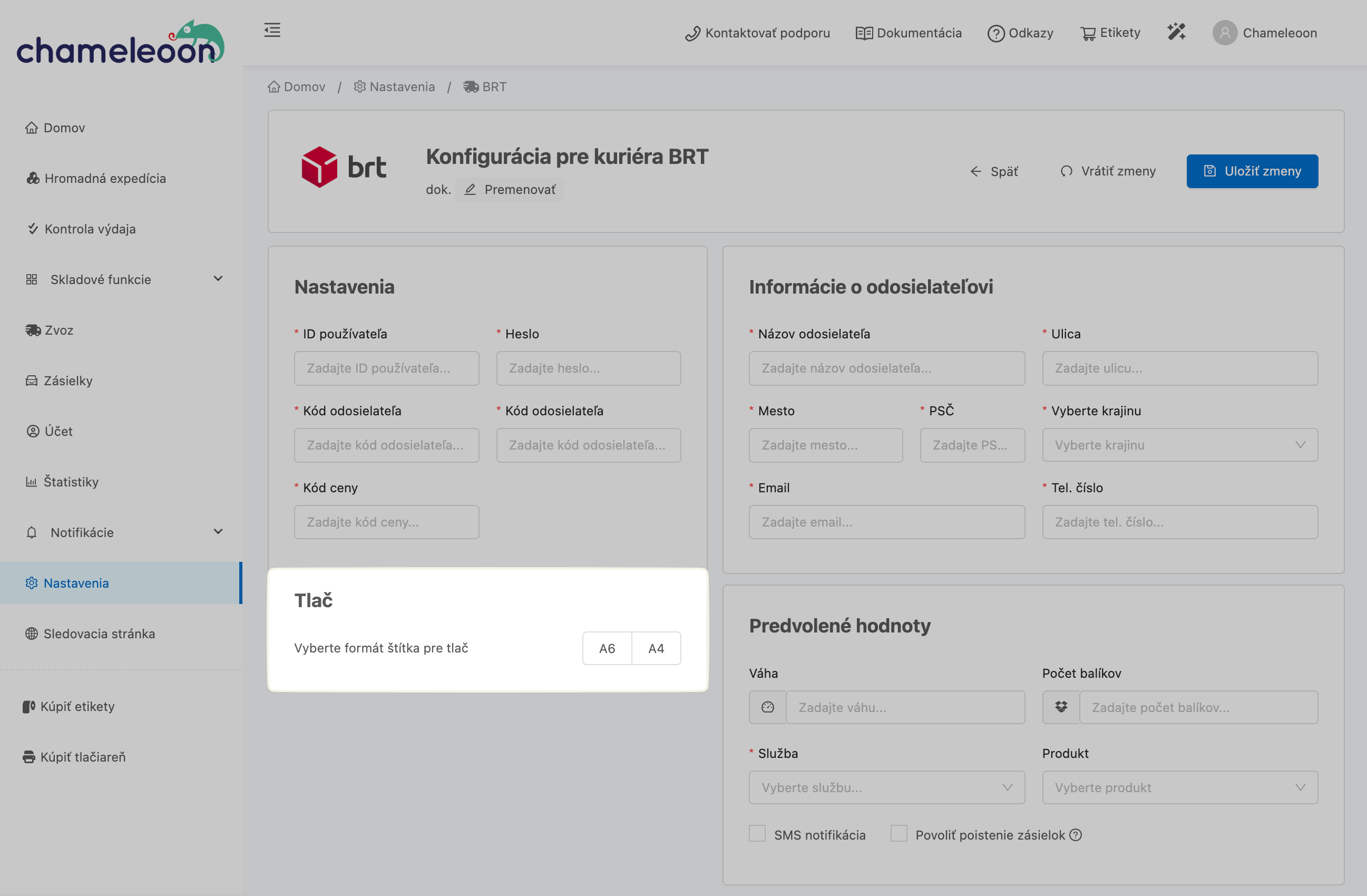Image resolution: width=1367 pixels, height=896 pixels.
Task: Enable the SMS notifikácia checkbox
Action: click(x=757, y=833)
